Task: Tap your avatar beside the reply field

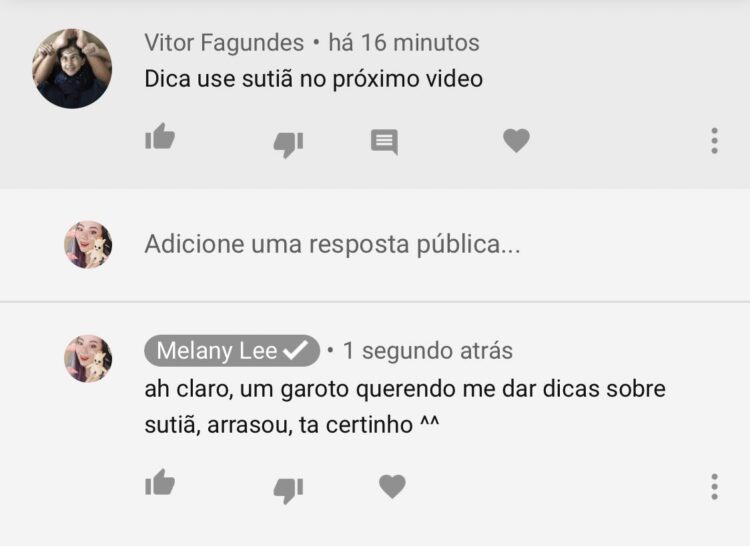Action: pos(88,244)
